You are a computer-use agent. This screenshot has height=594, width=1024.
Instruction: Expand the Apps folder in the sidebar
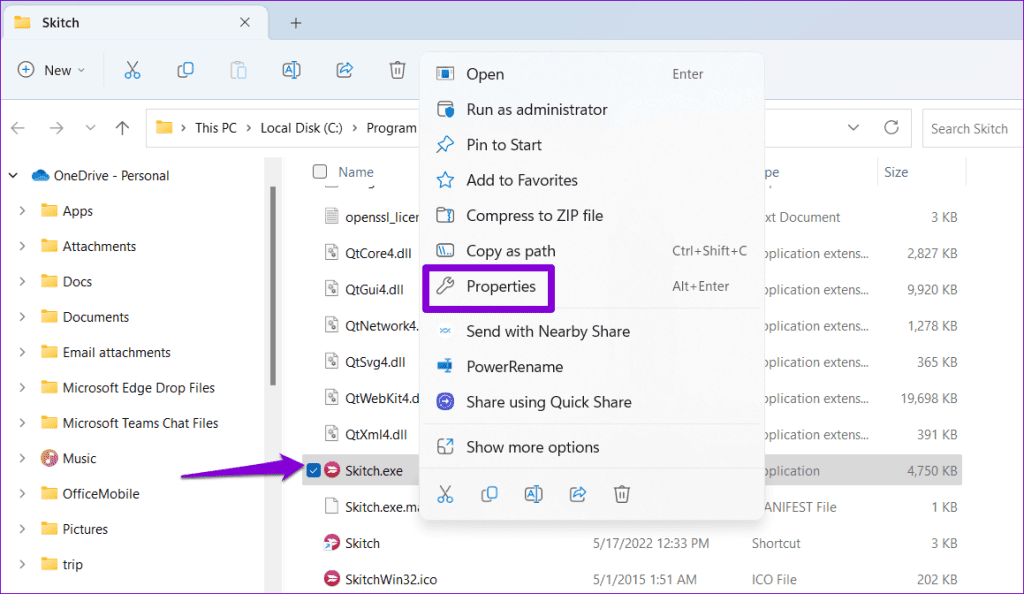[x=21, y=210]
